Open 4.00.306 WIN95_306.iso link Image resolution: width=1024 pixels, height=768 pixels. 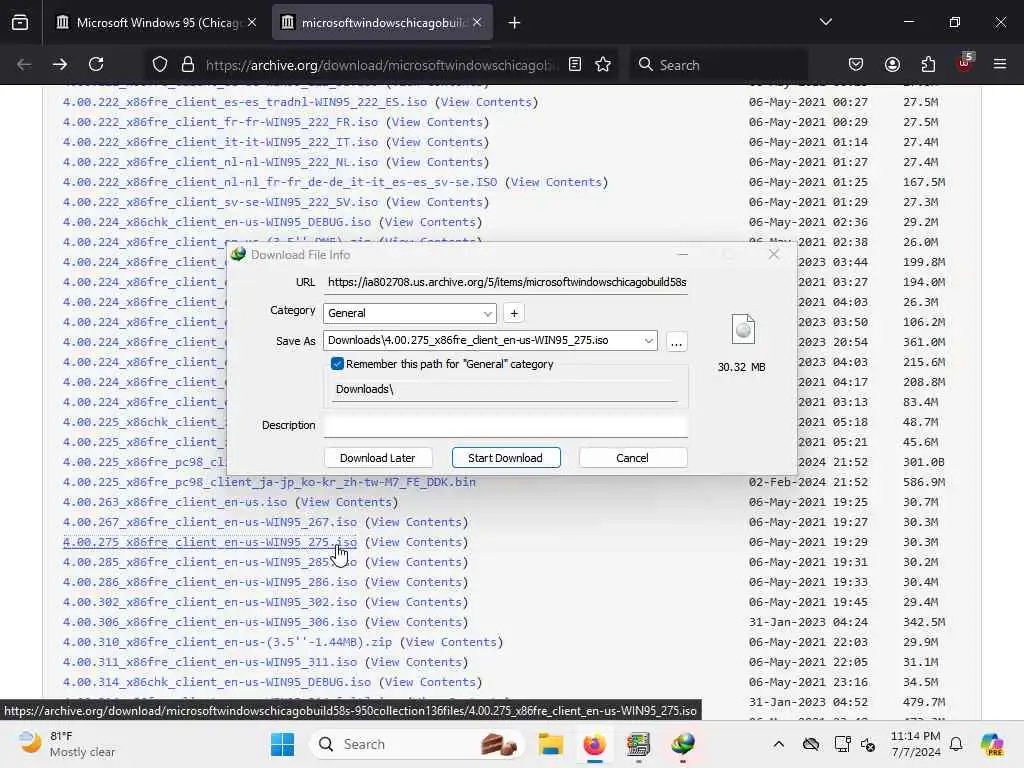click(210, 622)
